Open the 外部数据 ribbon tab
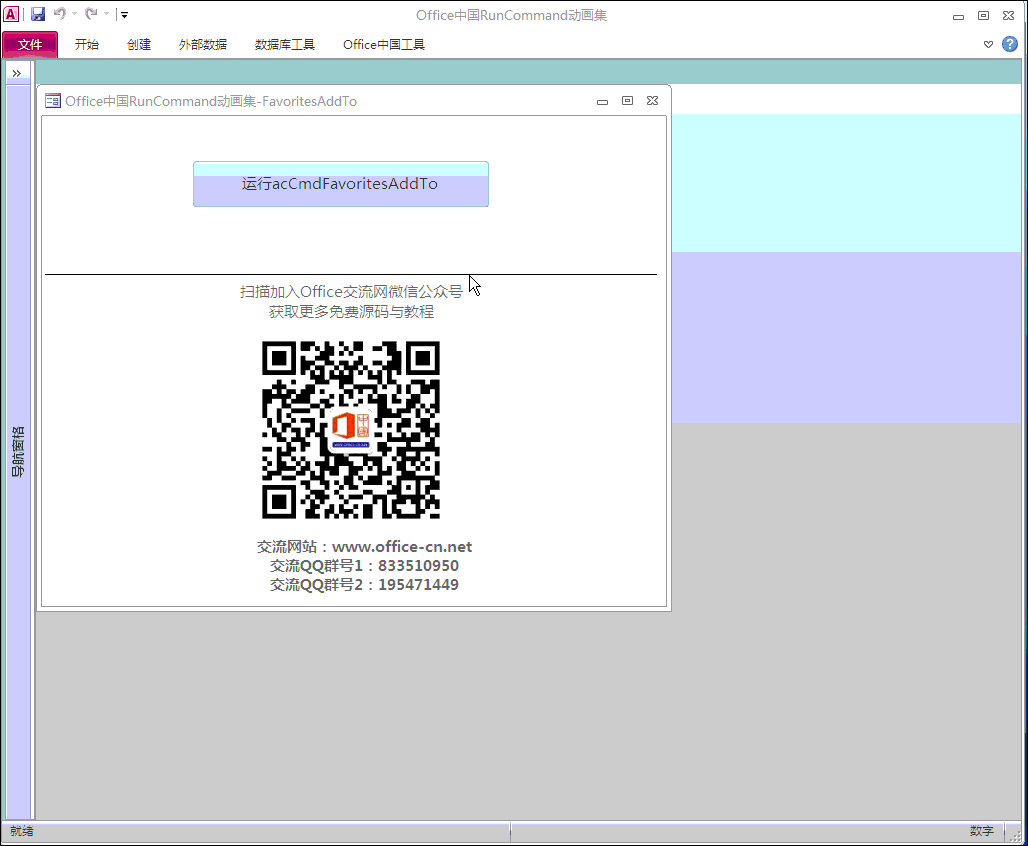 203,45
